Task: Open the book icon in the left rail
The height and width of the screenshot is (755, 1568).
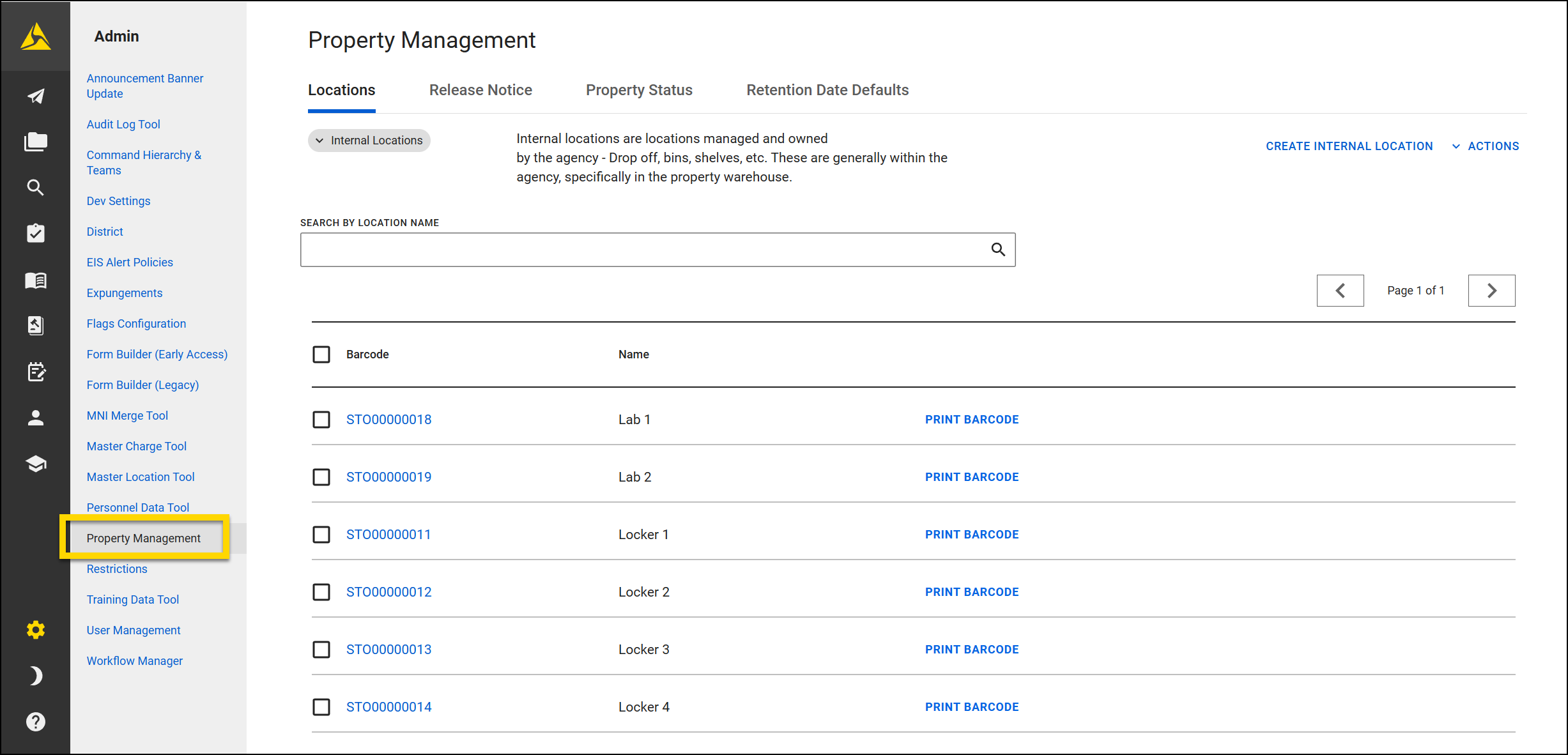Action: pos(35,280)
